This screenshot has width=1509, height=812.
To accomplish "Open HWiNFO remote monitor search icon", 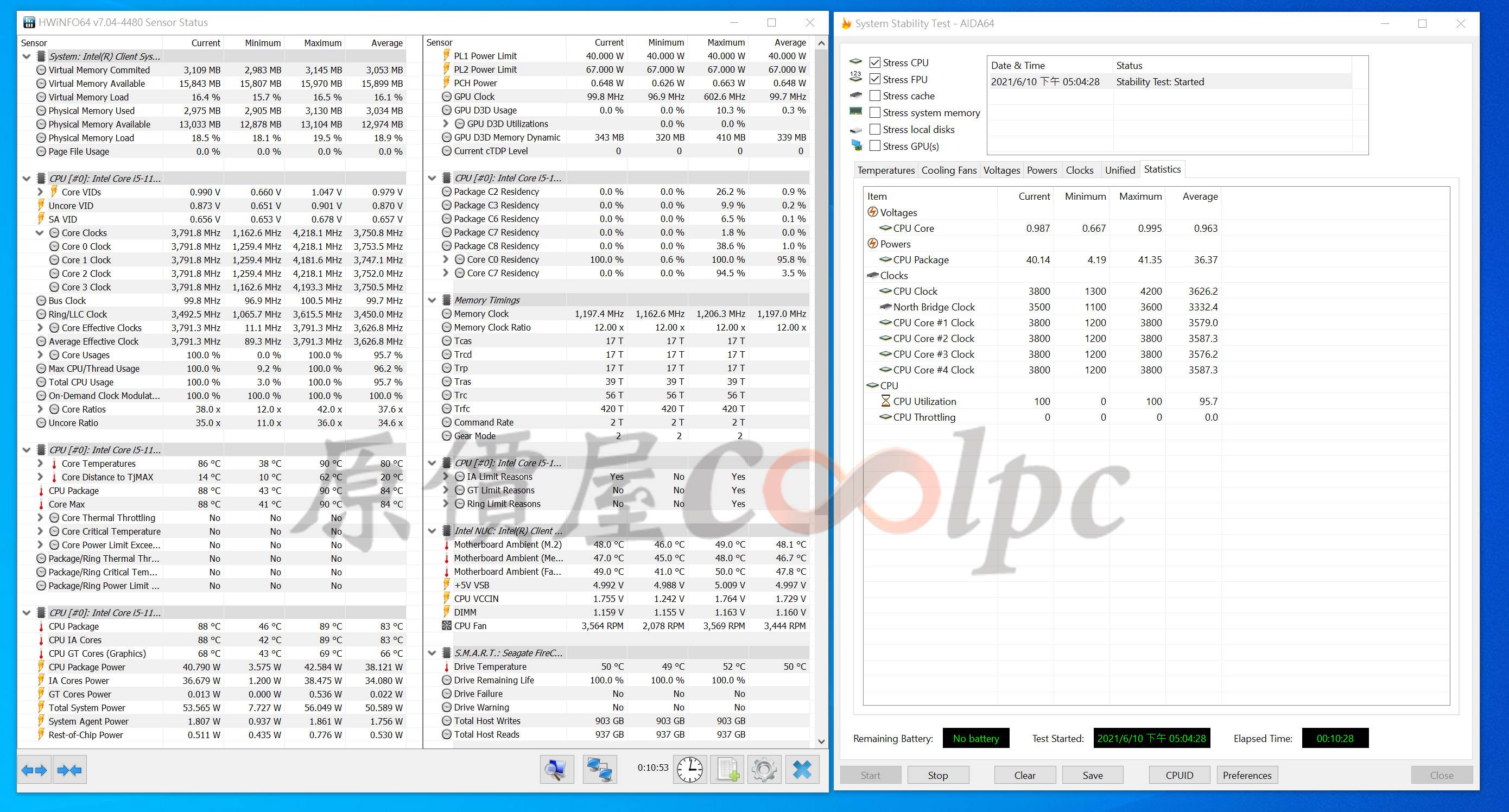I will (x=556, y=770).
